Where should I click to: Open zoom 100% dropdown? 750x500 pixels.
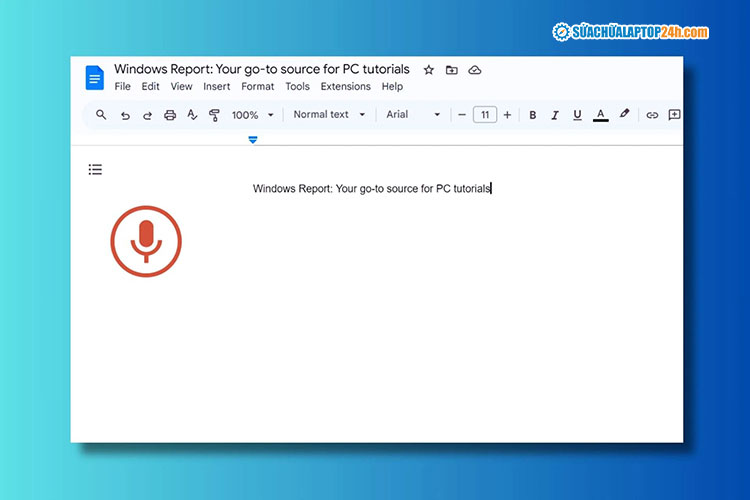253,115
